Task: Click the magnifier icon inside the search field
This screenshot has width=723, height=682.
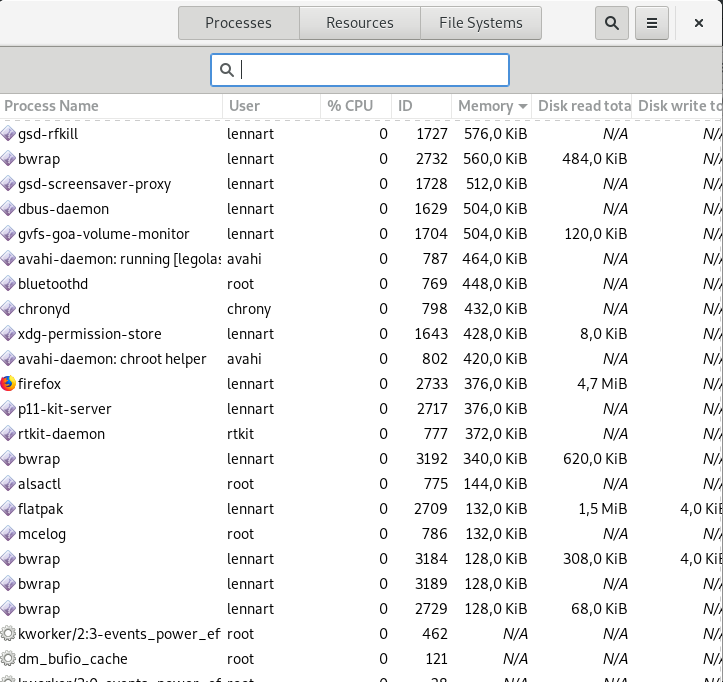Action: [x=226, y=70]
